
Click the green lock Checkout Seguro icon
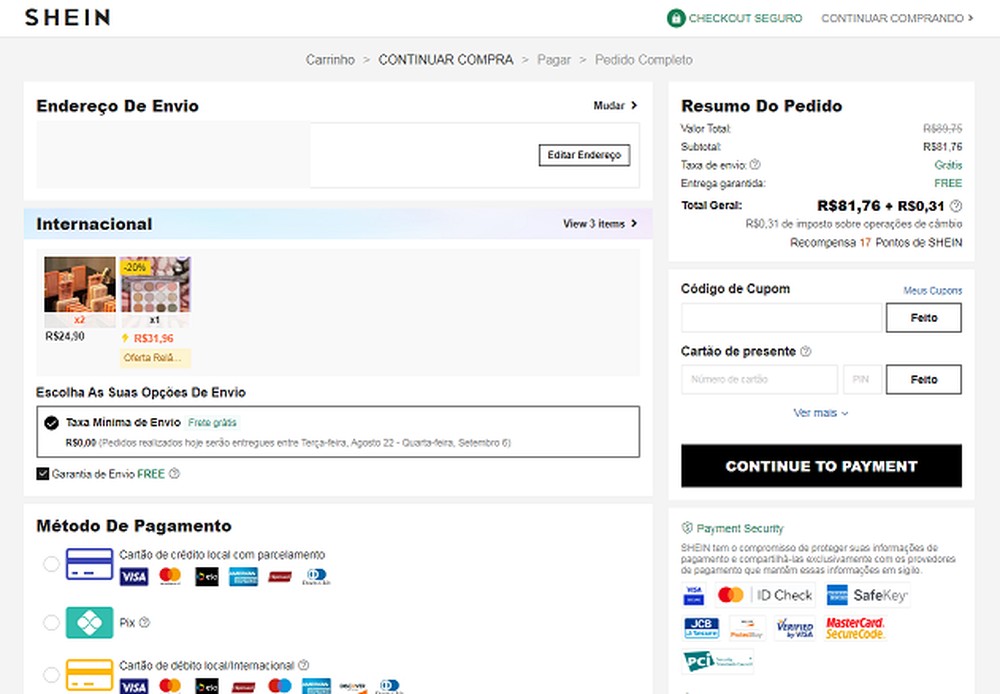[x=677, y=18]
